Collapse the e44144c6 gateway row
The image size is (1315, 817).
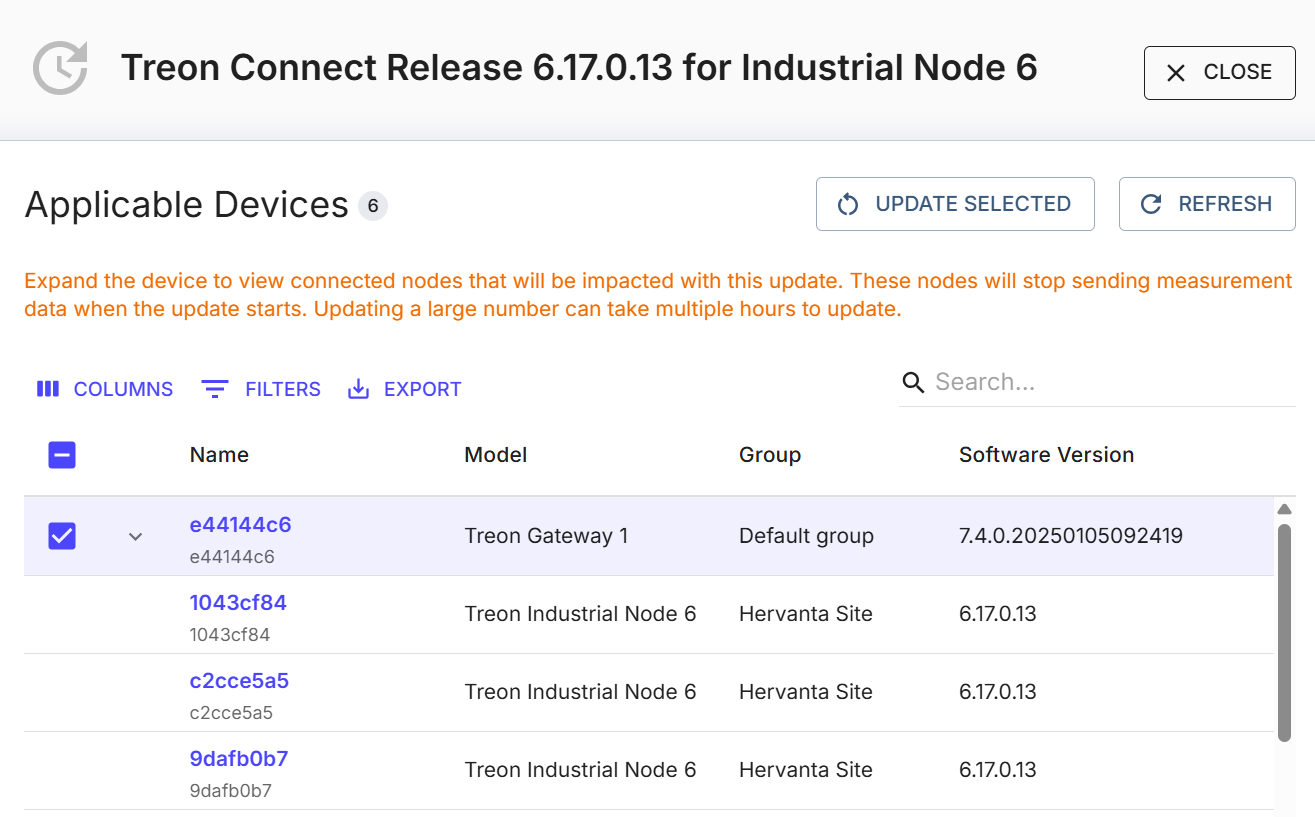click(136, 537)
